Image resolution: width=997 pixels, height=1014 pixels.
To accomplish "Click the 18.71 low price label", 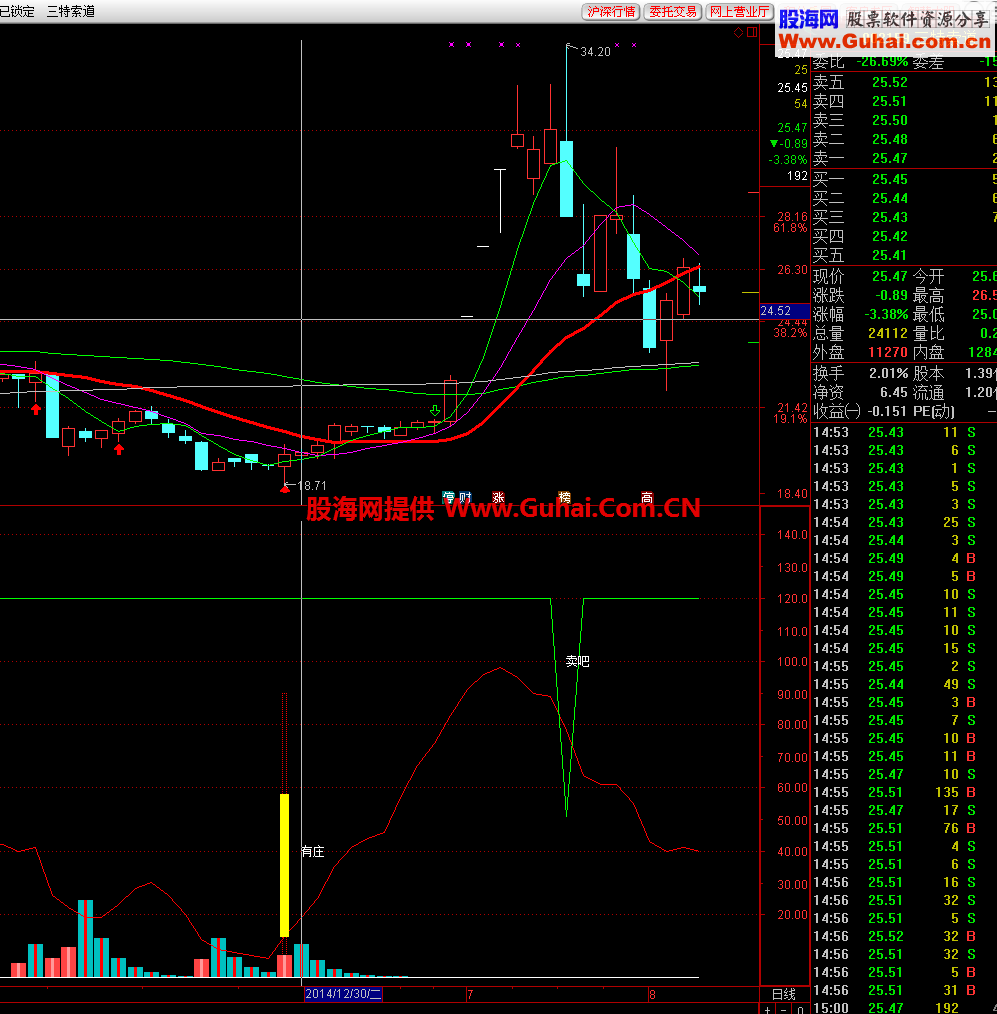I will [x=312, y=486].
